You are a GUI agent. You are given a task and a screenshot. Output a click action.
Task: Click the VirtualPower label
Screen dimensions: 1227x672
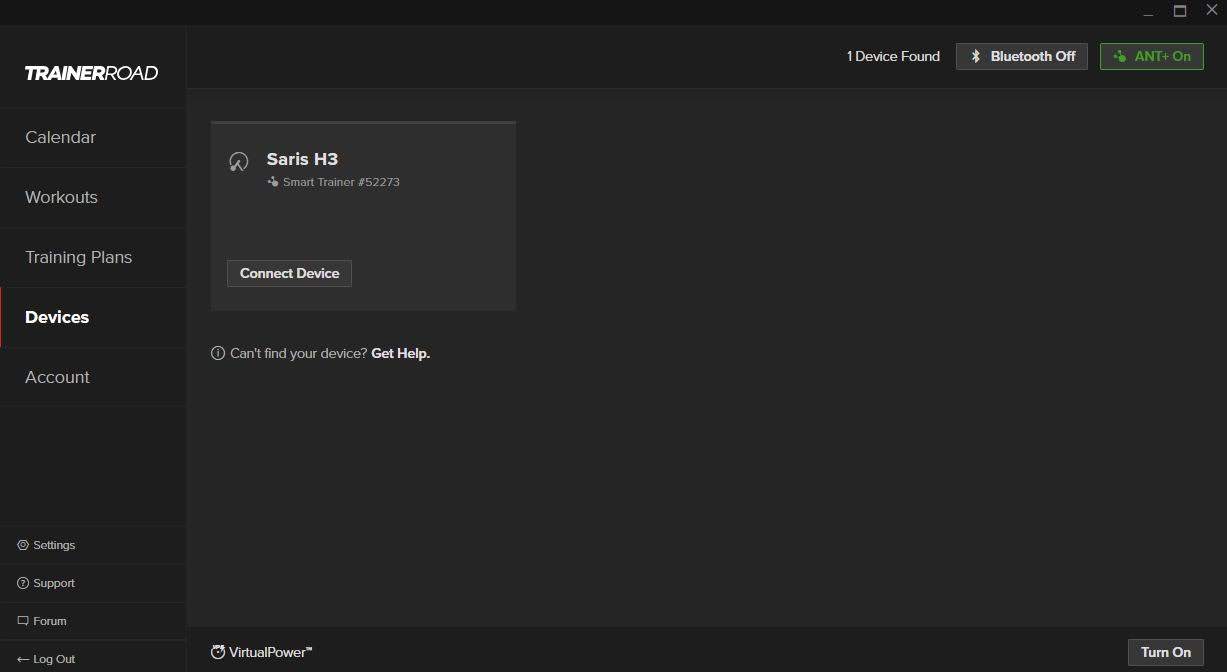(x=270, y=652)
